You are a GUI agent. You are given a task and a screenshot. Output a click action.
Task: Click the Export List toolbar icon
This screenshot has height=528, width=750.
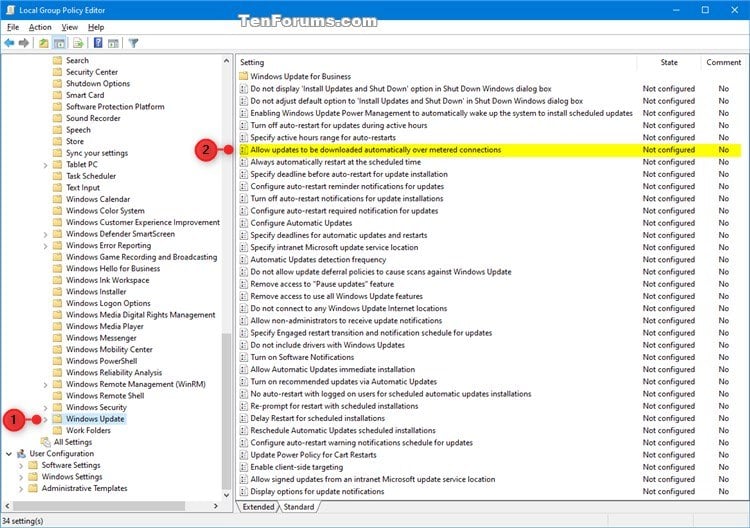(78, 44)
